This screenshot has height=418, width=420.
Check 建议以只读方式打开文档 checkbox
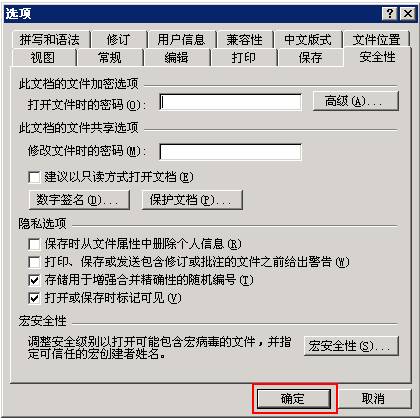coord(34,177)
